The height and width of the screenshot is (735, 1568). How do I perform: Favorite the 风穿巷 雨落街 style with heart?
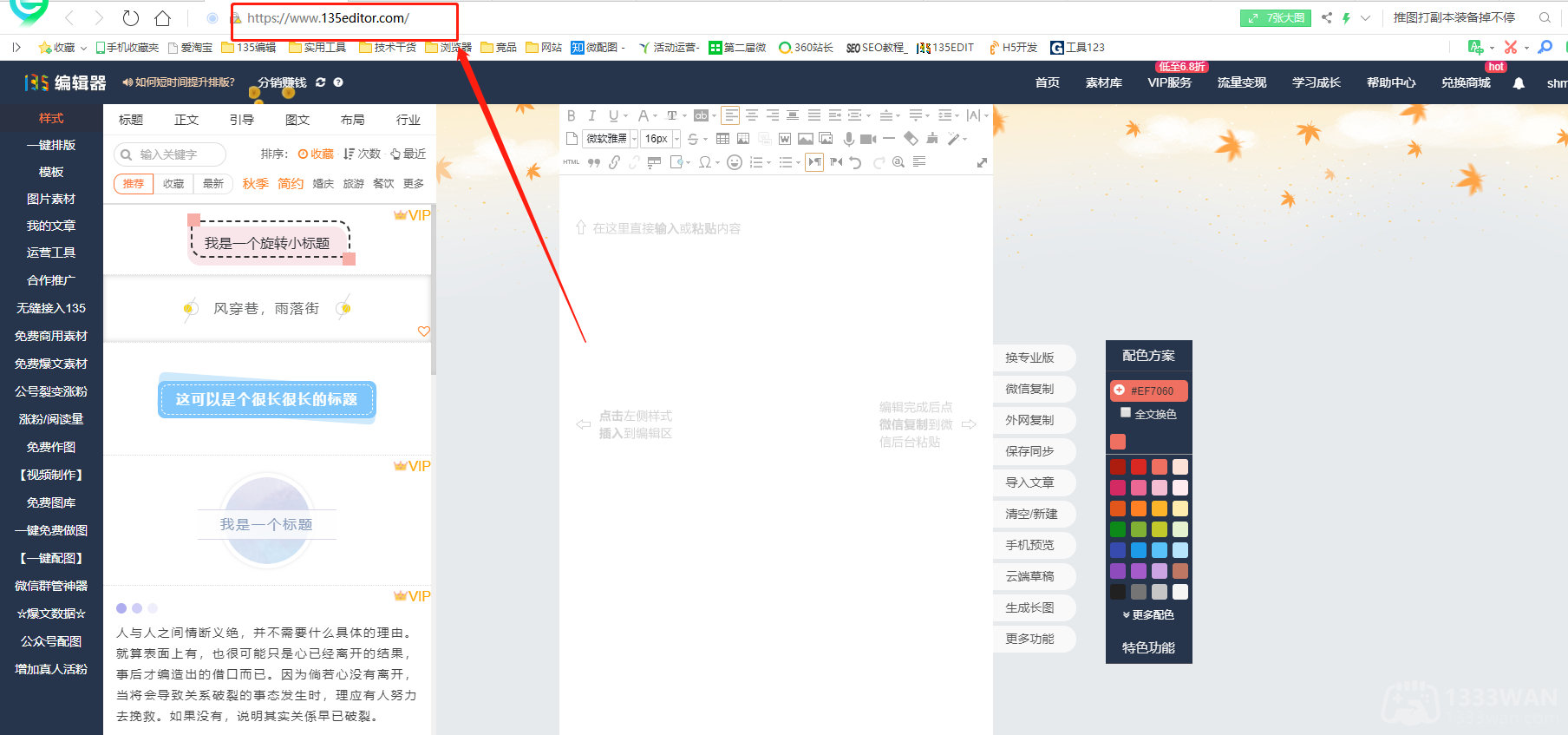[x=424, y=331]
